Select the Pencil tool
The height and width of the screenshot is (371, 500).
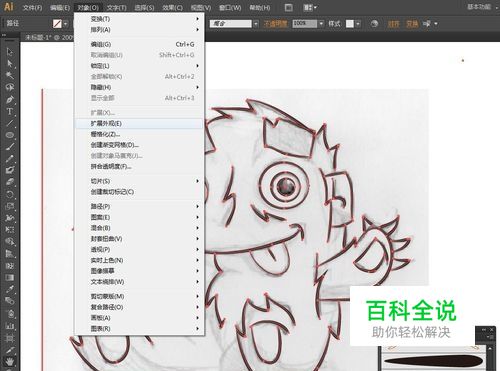point(9,158)
